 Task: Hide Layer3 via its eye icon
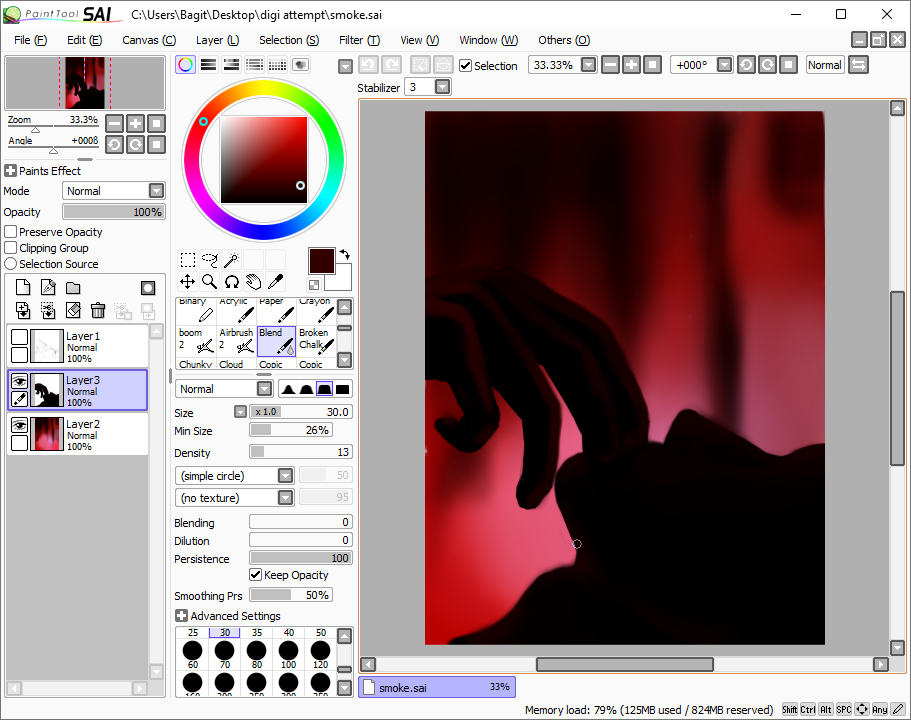click(x=19, y=381)
